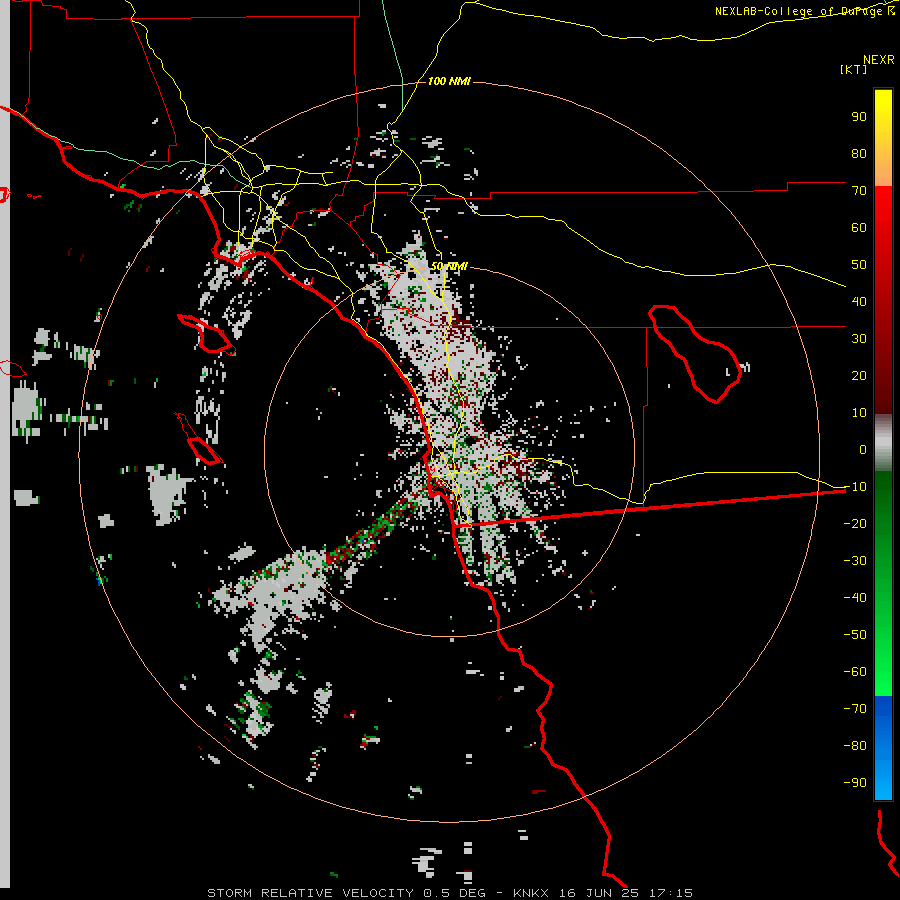Click the 0.5 DEG elevation text
Viewport: 900px width, 900px height.
[455, 893]
